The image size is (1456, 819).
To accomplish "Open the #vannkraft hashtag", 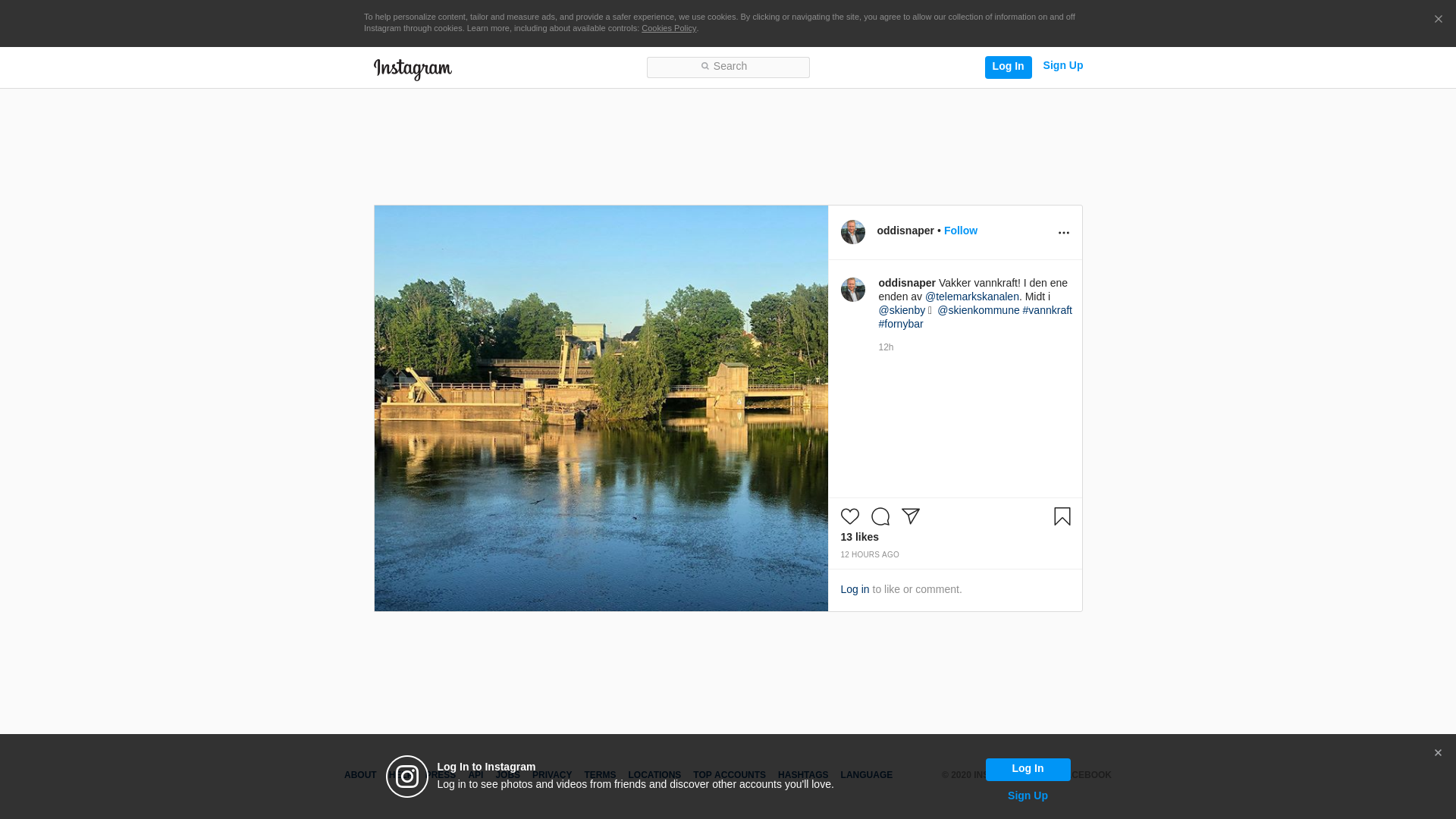I will pyautogui.click(x=1046, y=310).
